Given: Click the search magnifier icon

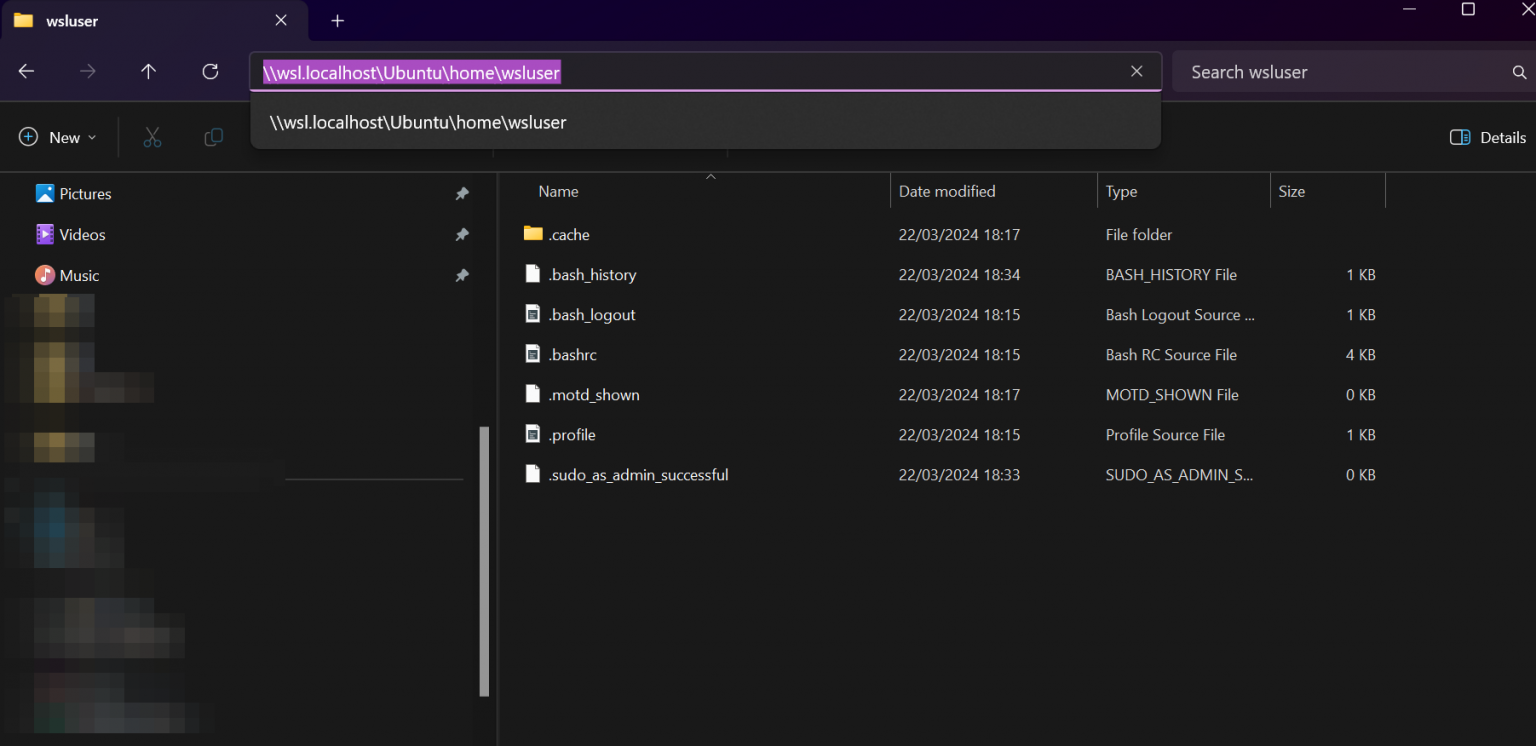Looking at the screenshot, I should tap(1519, 71).
